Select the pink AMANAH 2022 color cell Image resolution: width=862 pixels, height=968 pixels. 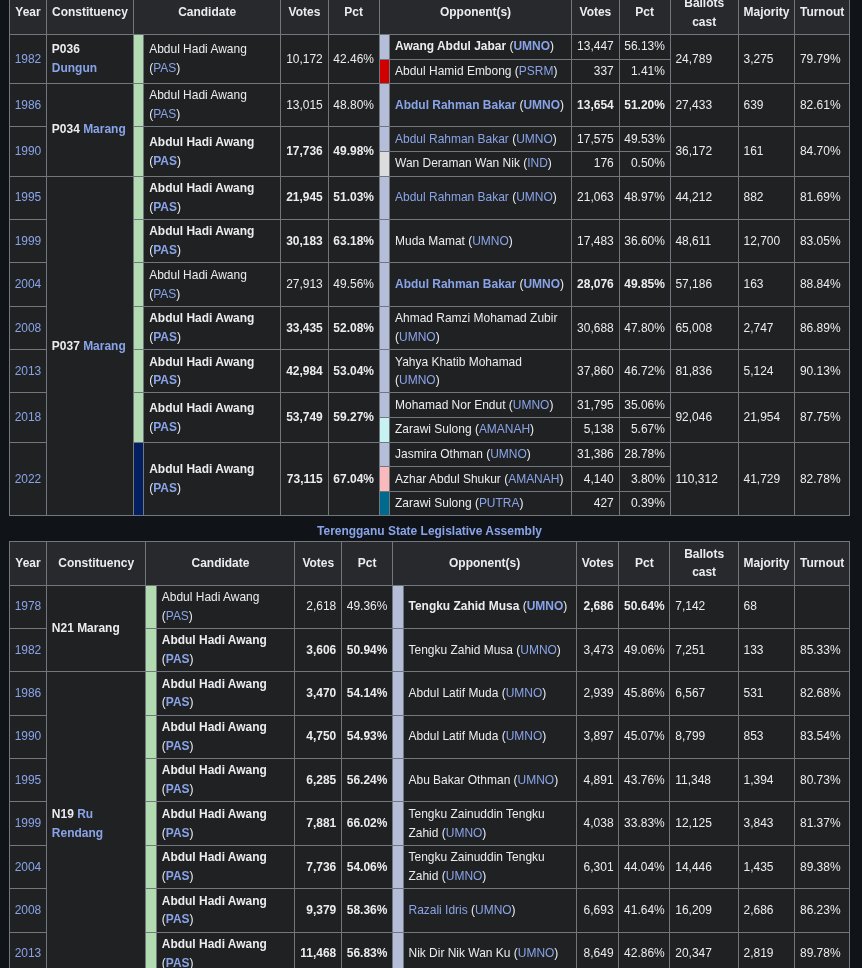(x=384, y=478)
